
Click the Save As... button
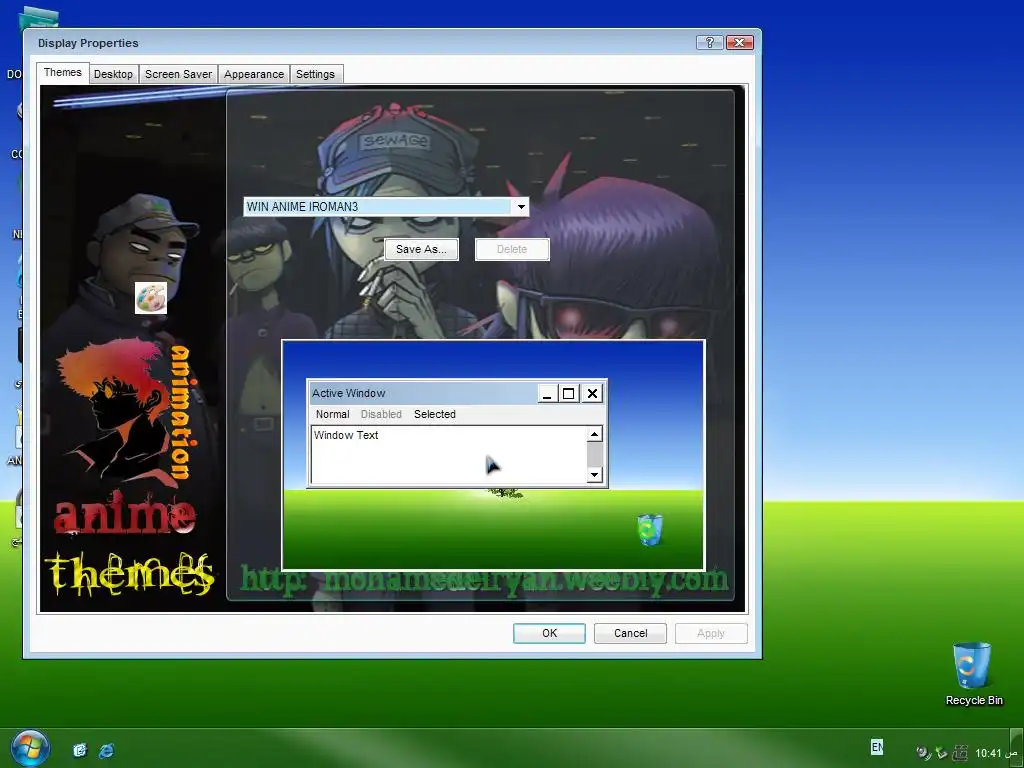(x=421, y=249)
